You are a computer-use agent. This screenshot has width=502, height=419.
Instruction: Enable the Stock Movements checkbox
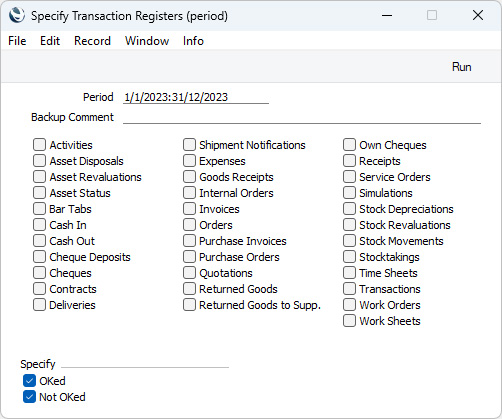pyautogui.click(x=349, y=241)
